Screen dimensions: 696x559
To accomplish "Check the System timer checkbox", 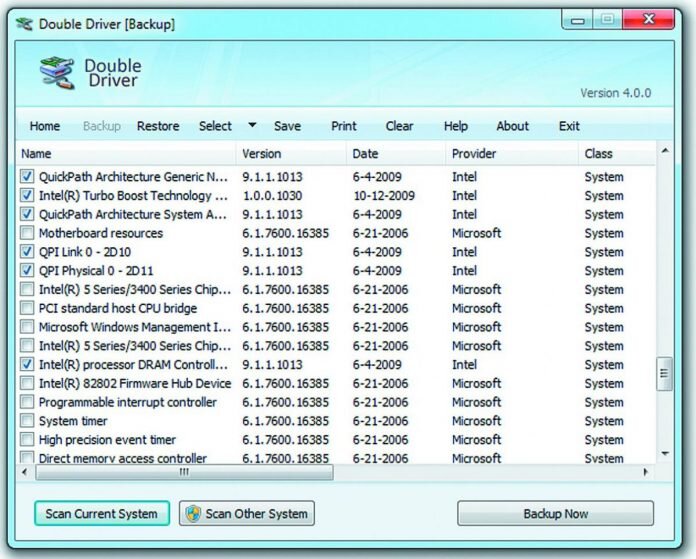I will pos(27,420).
